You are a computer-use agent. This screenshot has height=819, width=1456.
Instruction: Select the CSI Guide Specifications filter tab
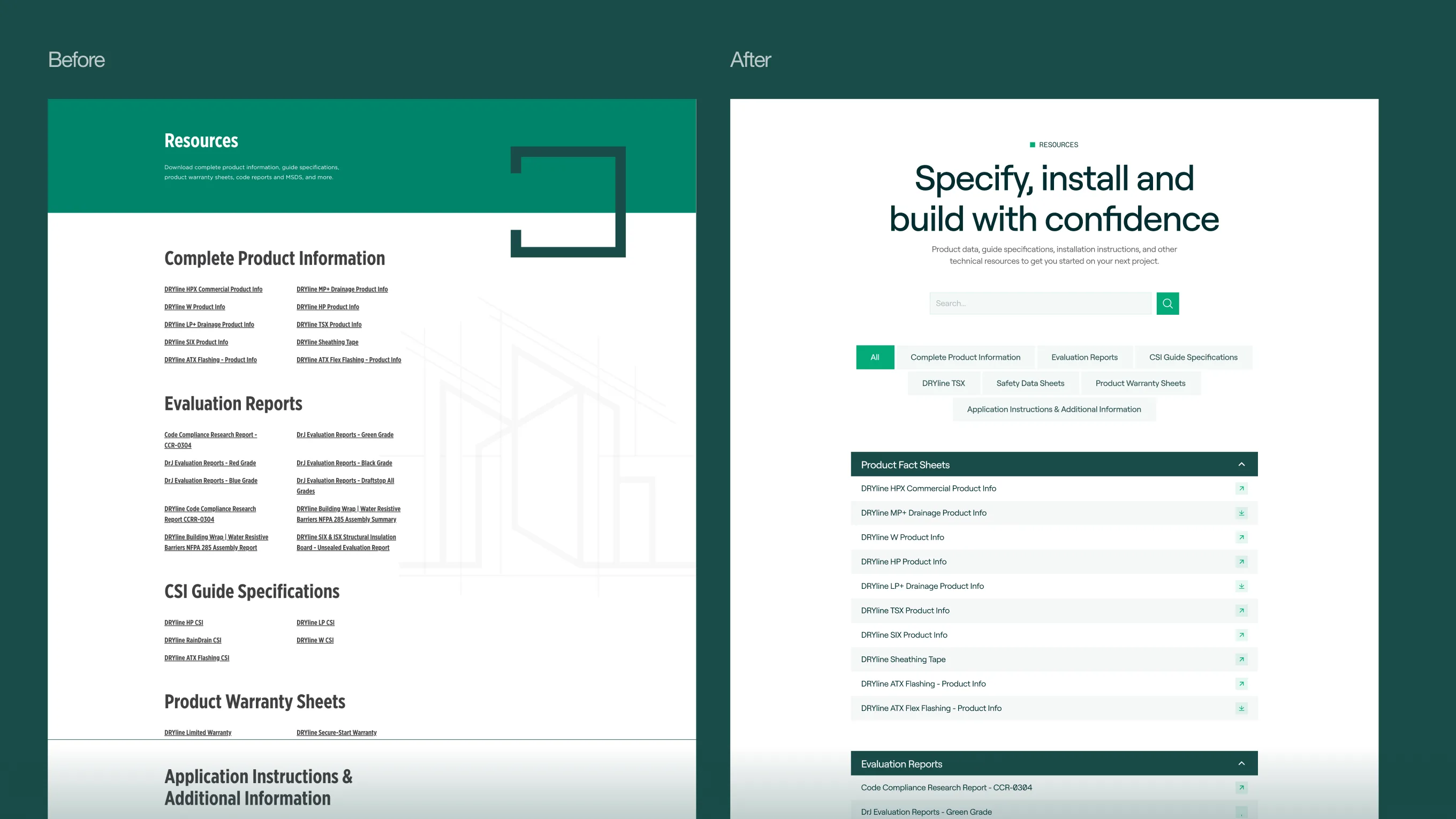[x=1193, y=357]
